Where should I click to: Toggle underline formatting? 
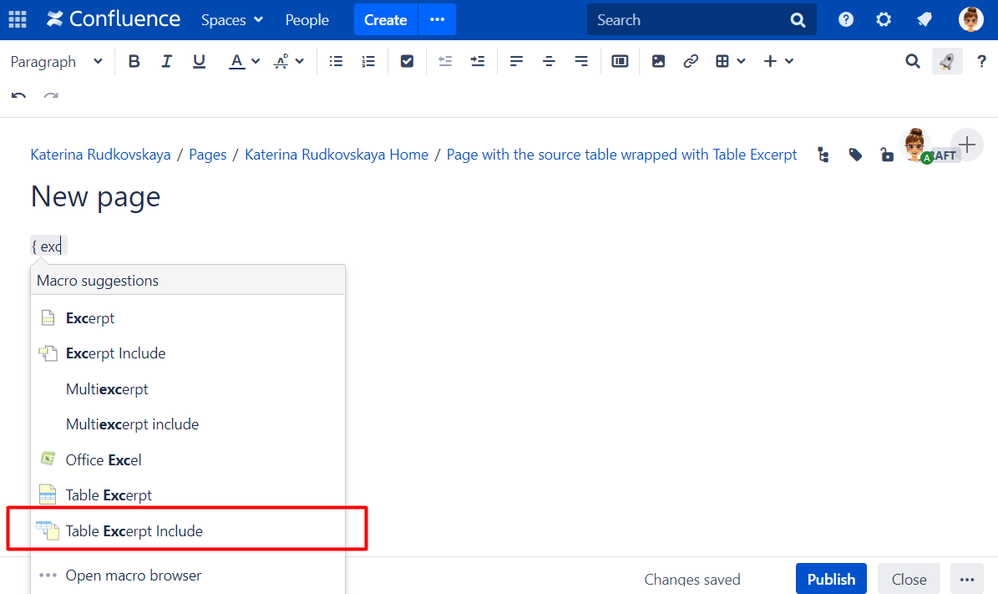(199, 61)
